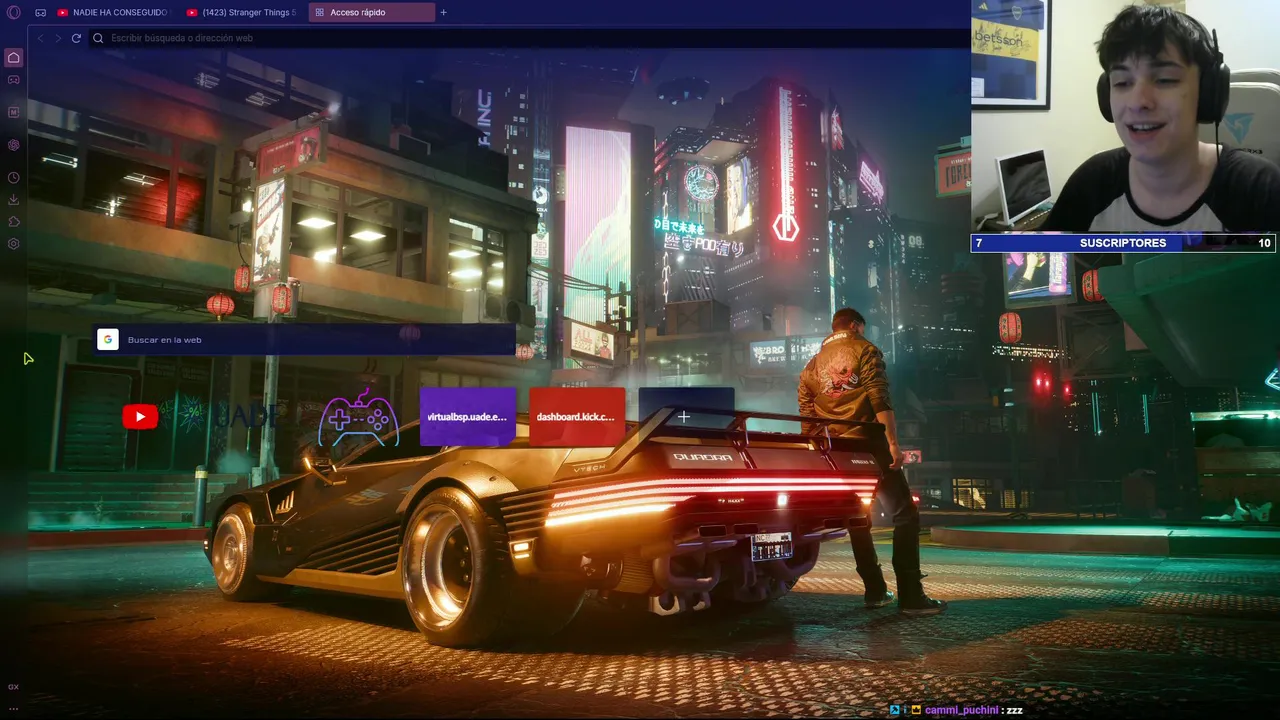Go forward with the forward arrow

pyautogui.click(x=58, y=38)
